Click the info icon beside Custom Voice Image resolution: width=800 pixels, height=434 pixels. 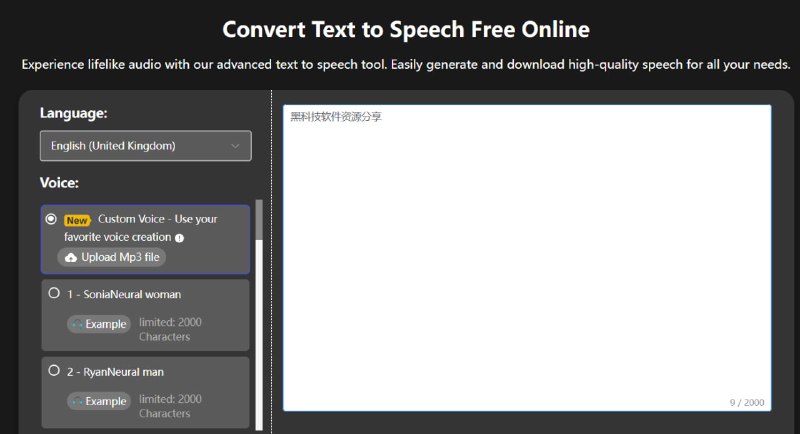point(180,238)
